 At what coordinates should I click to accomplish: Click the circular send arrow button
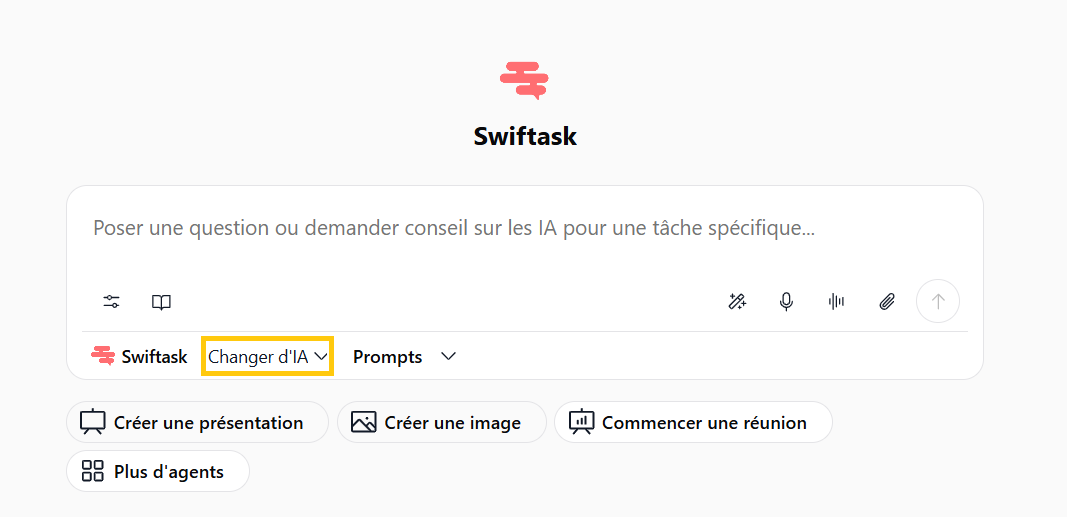(x=938, y=301)
